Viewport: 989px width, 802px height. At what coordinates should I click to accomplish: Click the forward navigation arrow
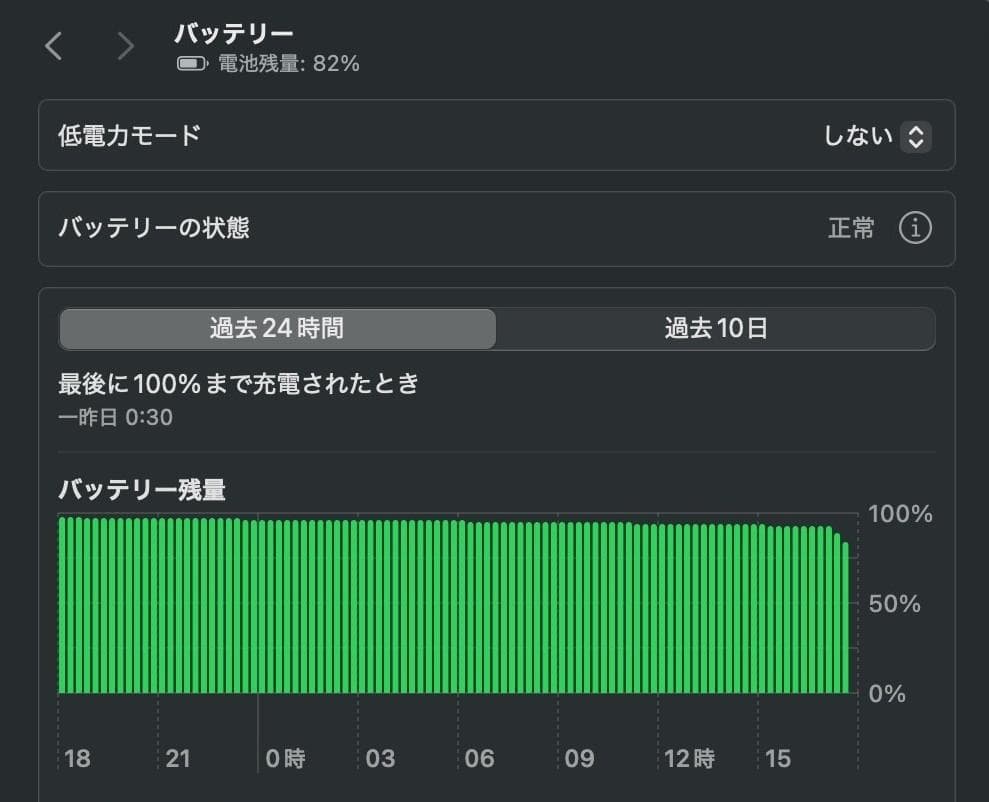[123, 46]
